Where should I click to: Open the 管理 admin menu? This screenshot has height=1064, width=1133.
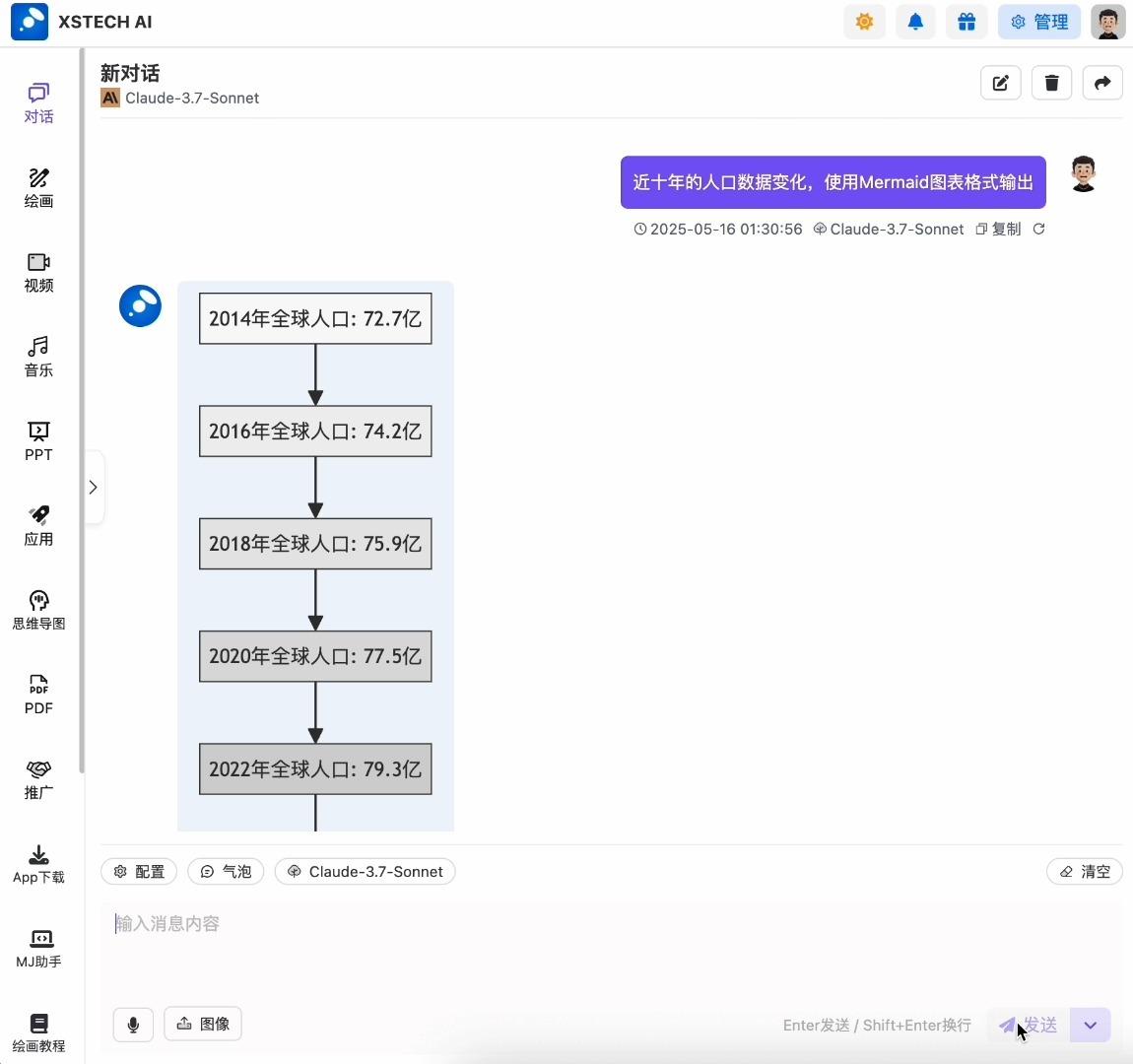(1039, 21)
